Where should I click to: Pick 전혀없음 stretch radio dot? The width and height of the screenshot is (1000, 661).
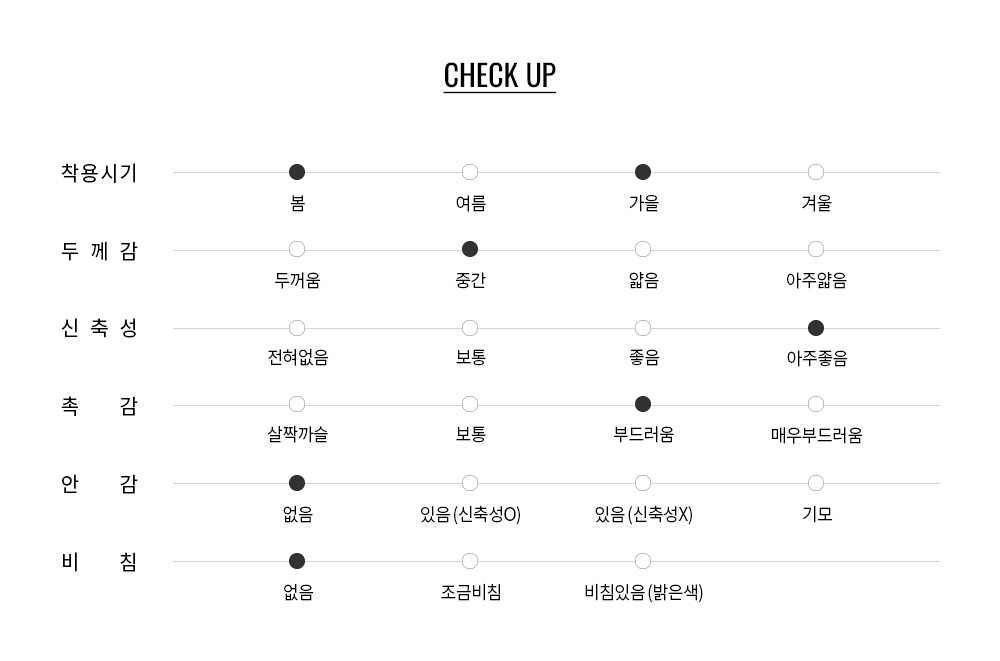(297, 328)
